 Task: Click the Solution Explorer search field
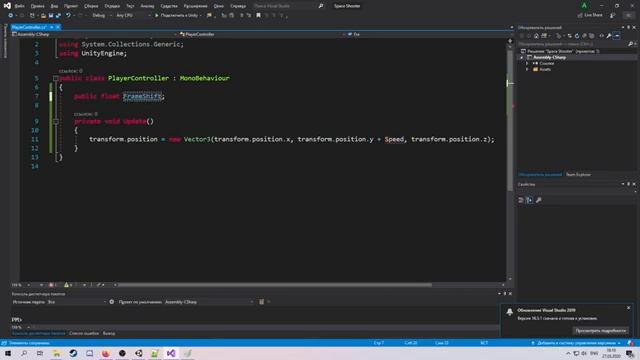(x=573, y=44)
